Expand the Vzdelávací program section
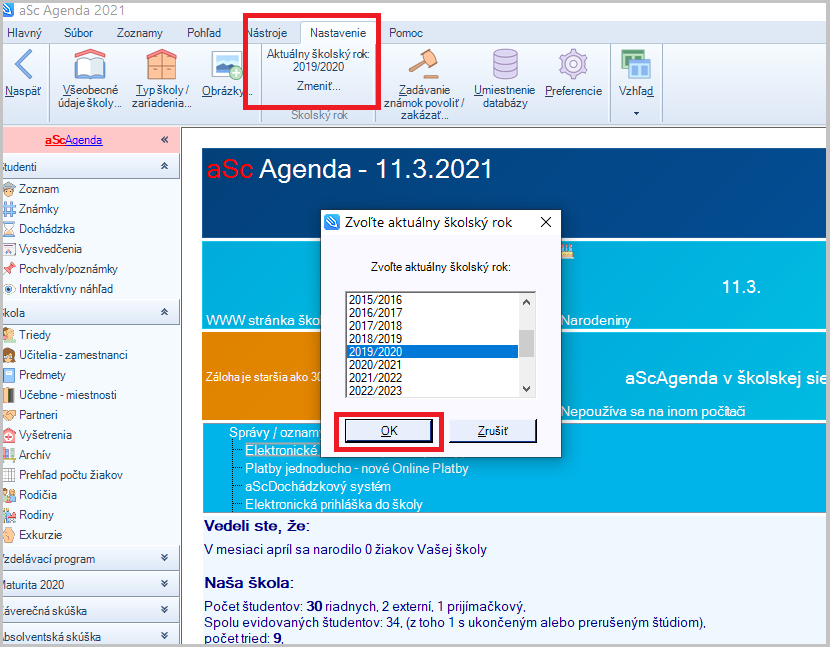This screenshot has height=647, width=830. tap(165, 558)
